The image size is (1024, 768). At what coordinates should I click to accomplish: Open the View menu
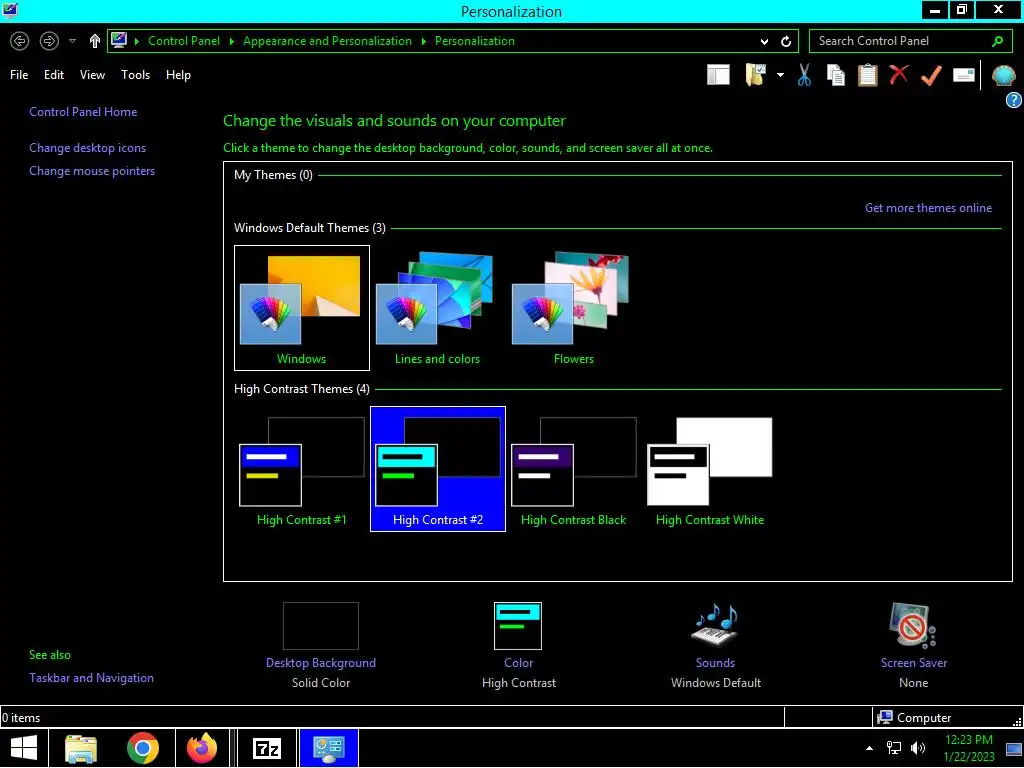coord(92,75)
